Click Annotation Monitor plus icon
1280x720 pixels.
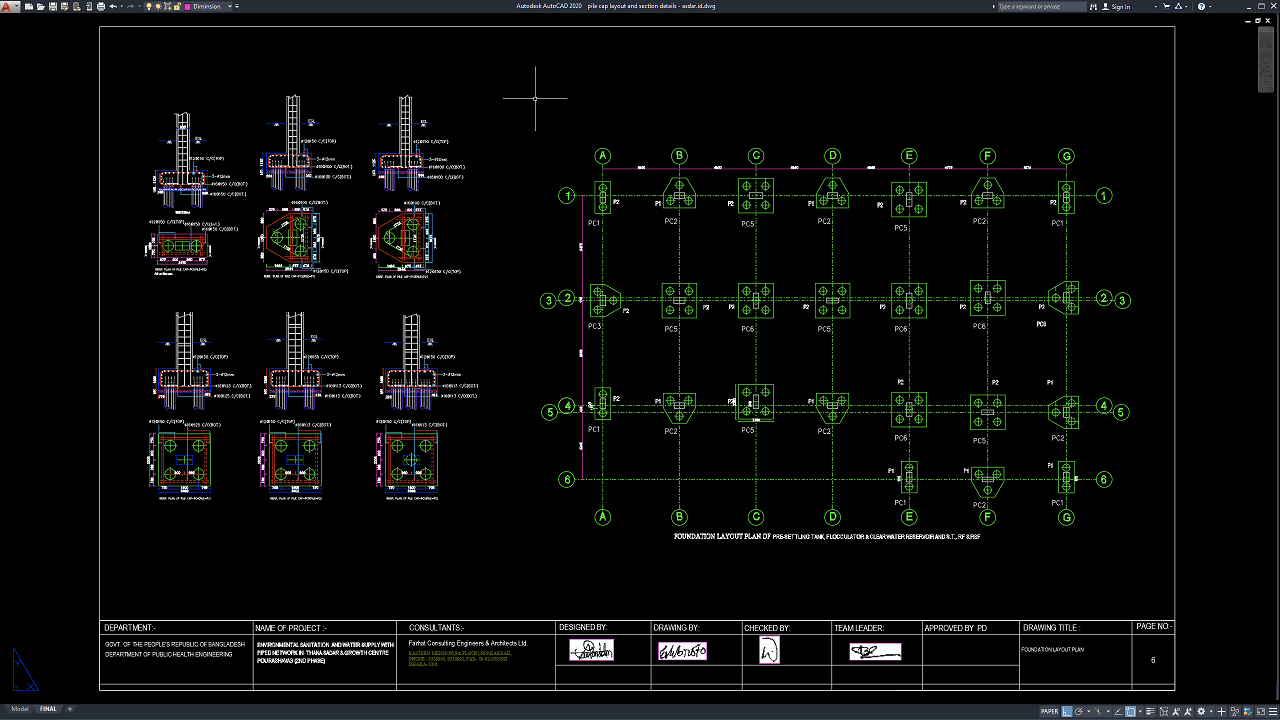pyautogui.click(x=1221, y=712)
